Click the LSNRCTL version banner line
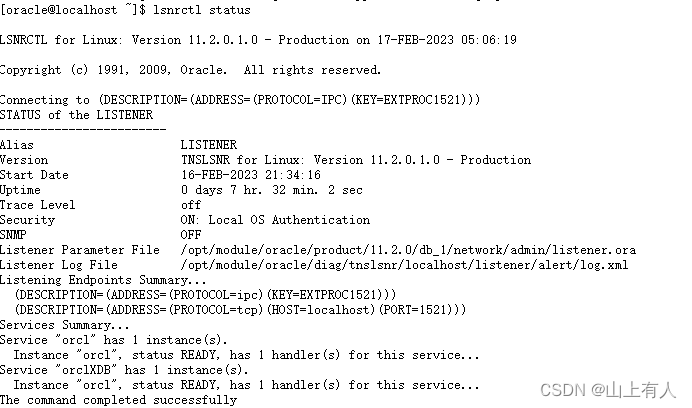 pyautogui.click(x=258, y=40)
